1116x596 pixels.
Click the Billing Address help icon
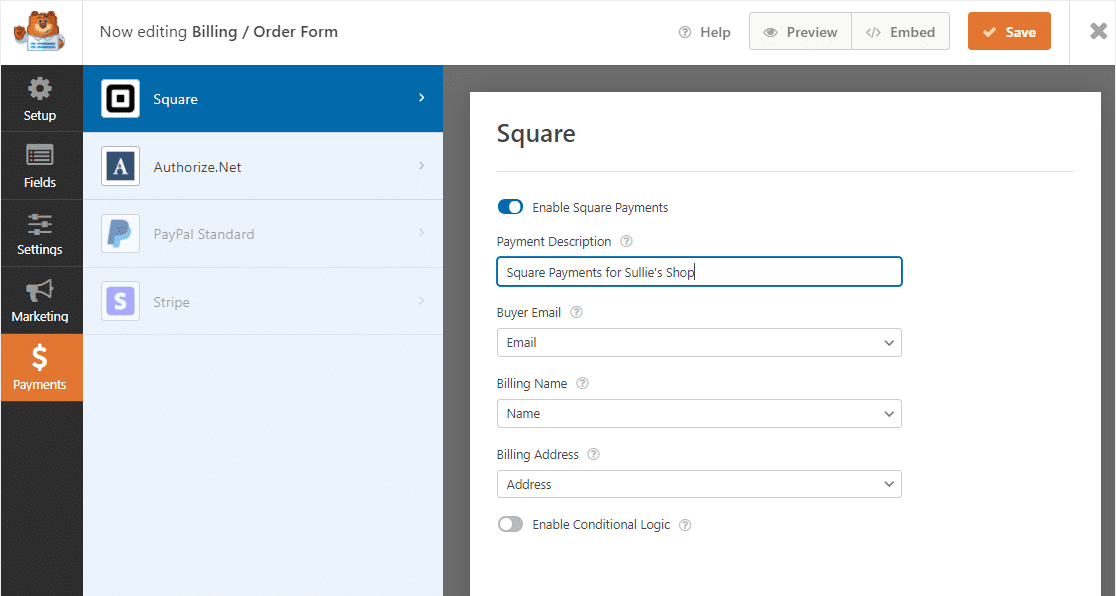pos(593,454)
